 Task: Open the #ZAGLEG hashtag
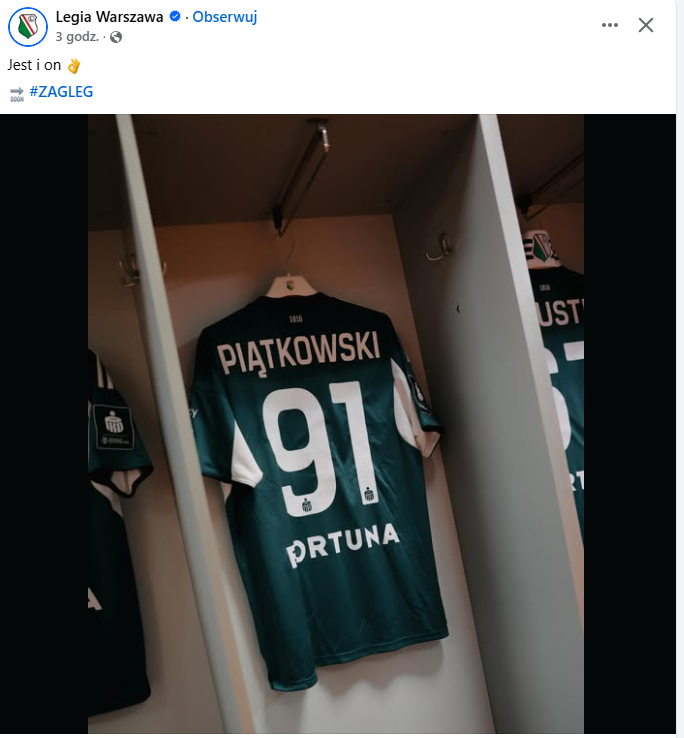tap(61, 91)
